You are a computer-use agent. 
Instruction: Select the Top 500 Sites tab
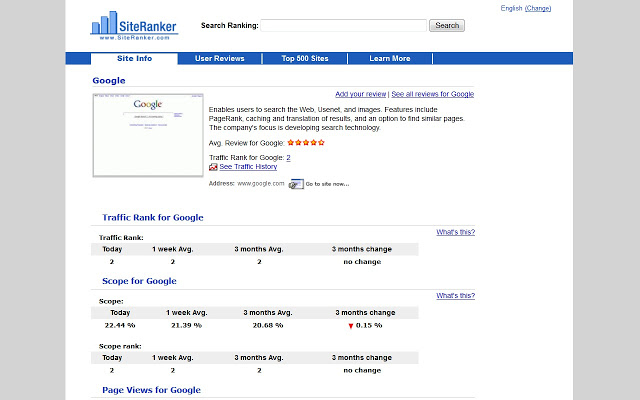point(305,59)
